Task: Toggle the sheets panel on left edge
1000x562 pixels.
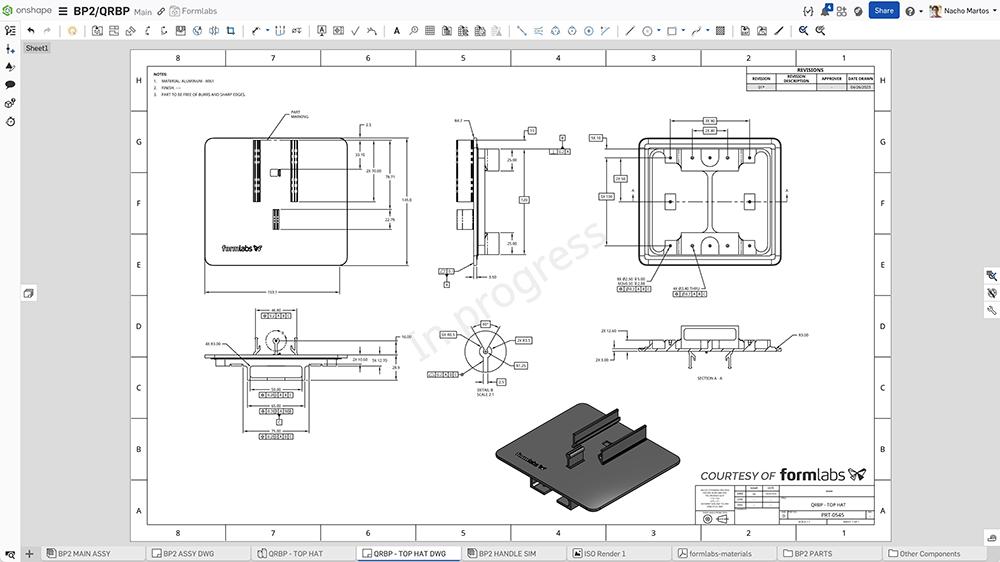Action: 28,293
